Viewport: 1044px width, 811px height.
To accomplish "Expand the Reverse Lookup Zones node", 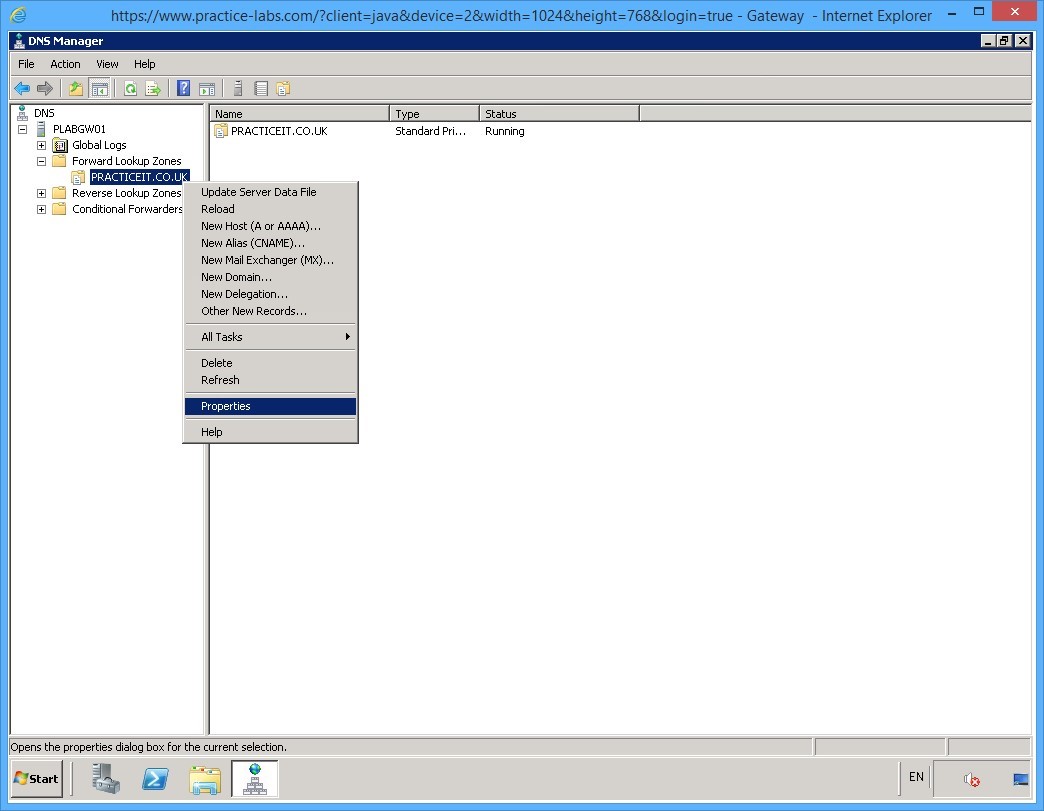I will 40,193.
